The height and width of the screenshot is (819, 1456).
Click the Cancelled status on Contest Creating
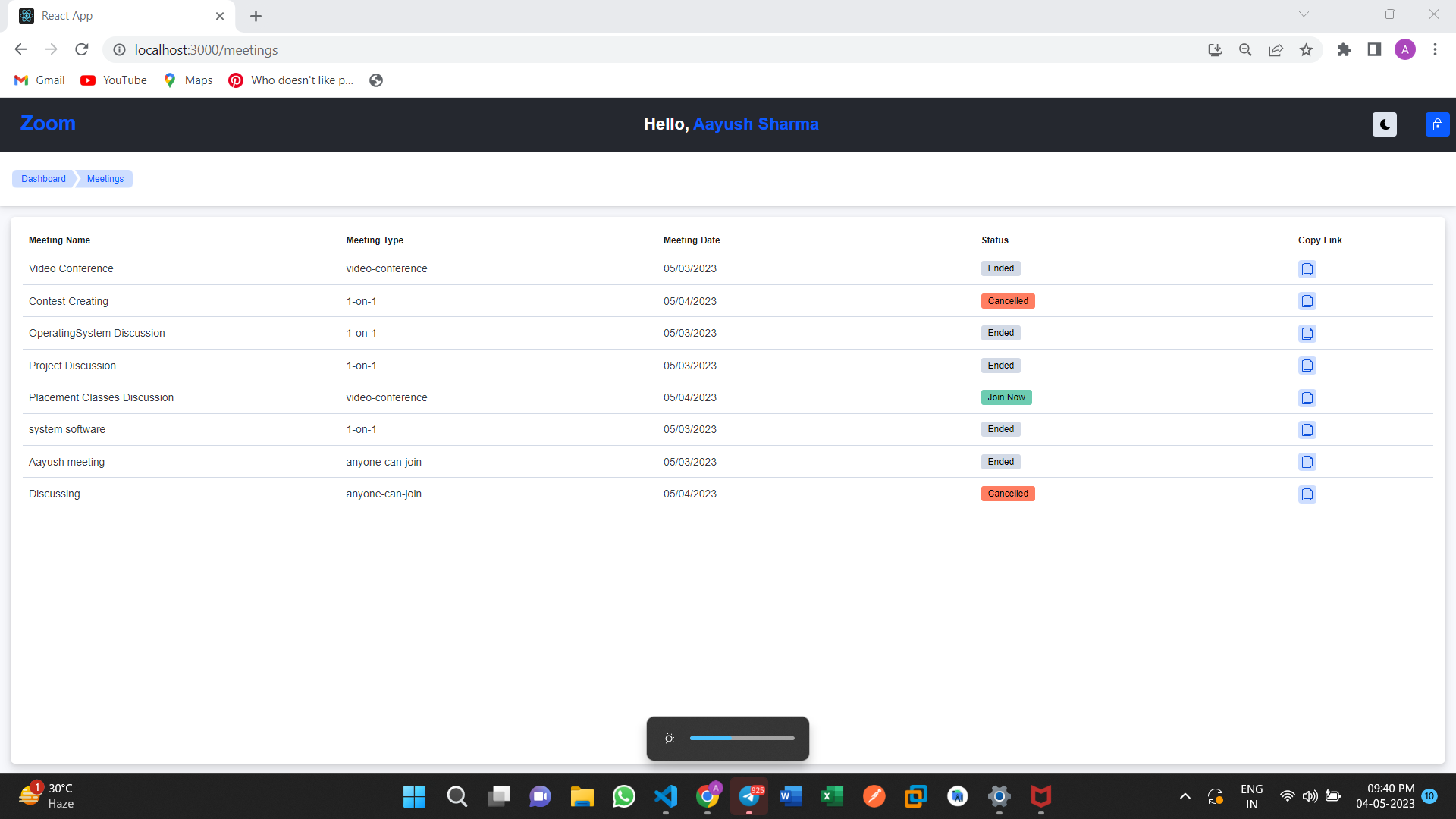coord(1008,300)
